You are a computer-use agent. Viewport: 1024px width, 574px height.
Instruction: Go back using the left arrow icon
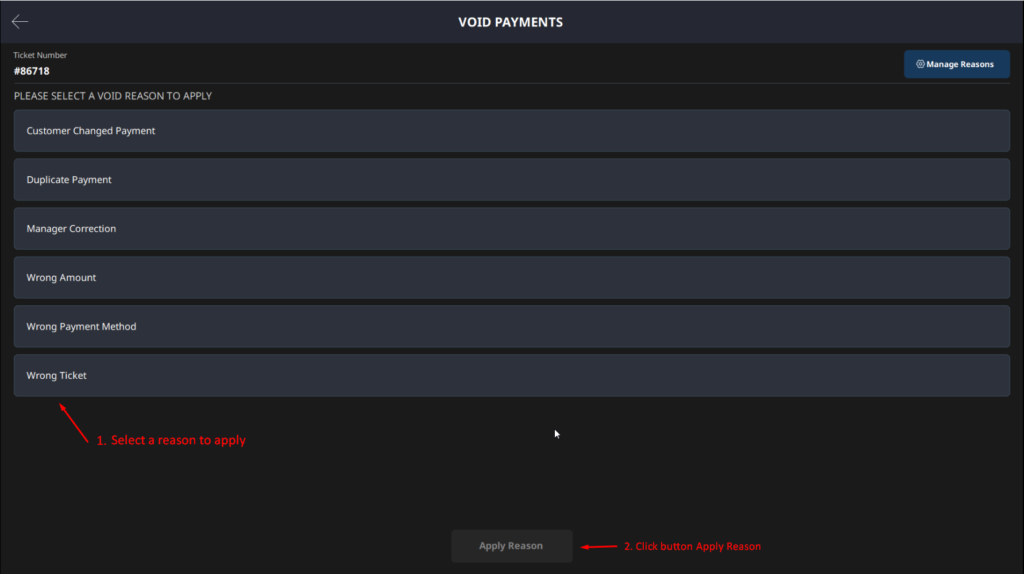20,22
